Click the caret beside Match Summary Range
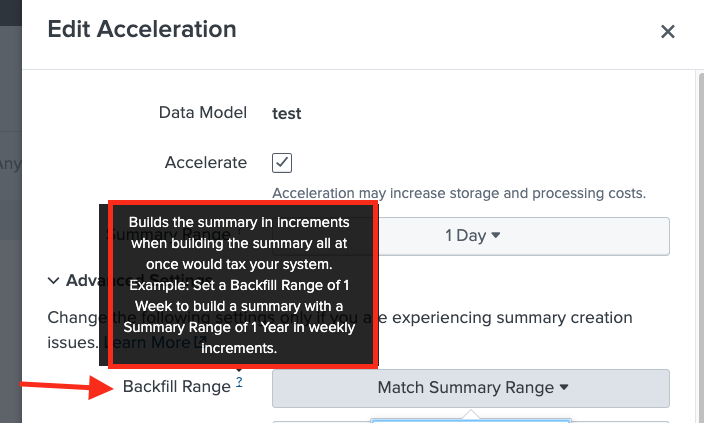 click(564, 387)
